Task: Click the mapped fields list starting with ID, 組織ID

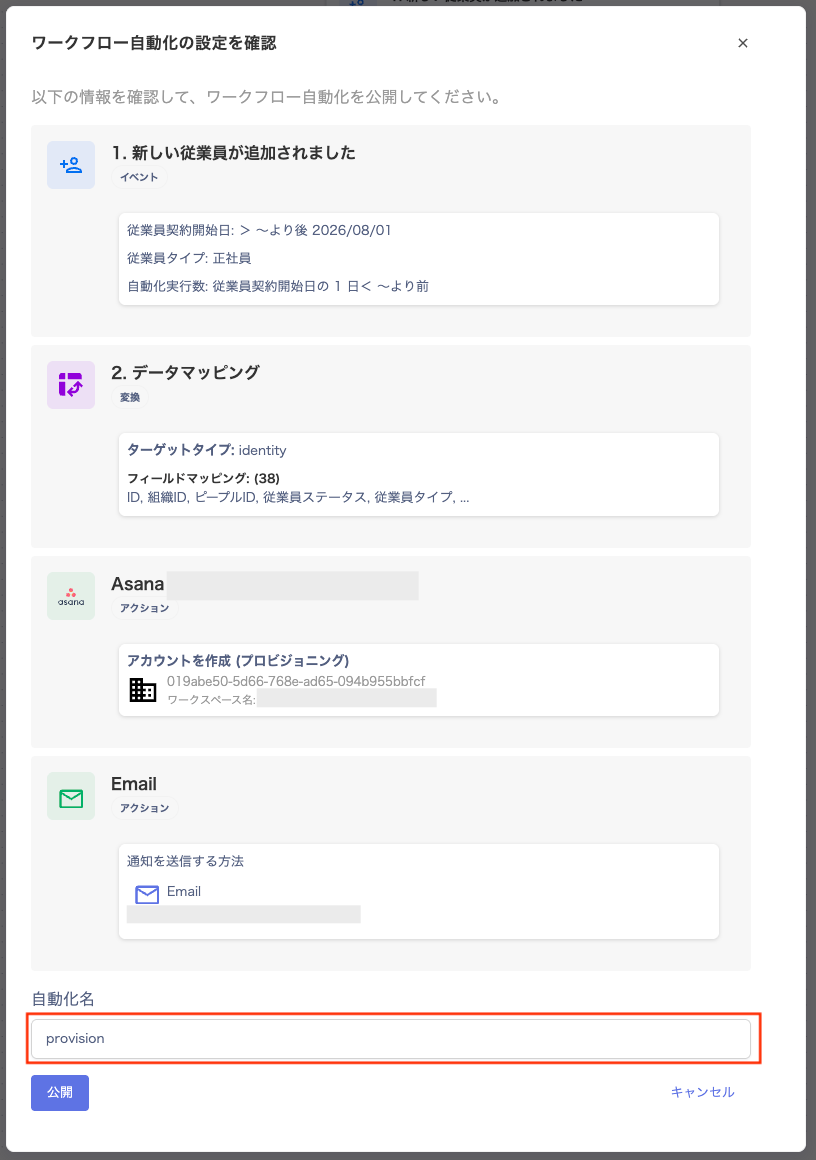Action: pyautogui.click(x=298, y=497)
